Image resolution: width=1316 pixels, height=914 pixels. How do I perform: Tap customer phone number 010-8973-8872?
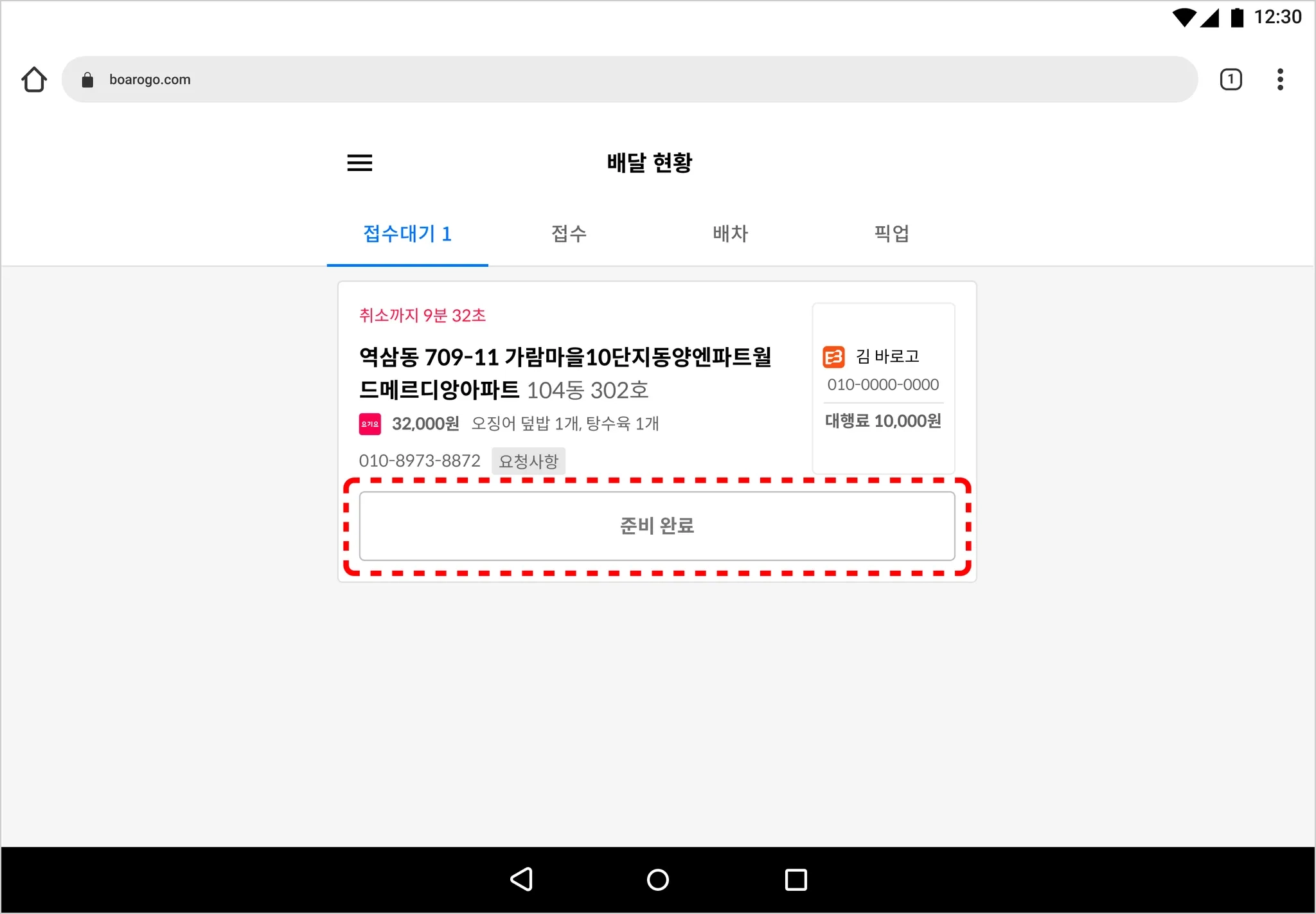pos(420,461)
